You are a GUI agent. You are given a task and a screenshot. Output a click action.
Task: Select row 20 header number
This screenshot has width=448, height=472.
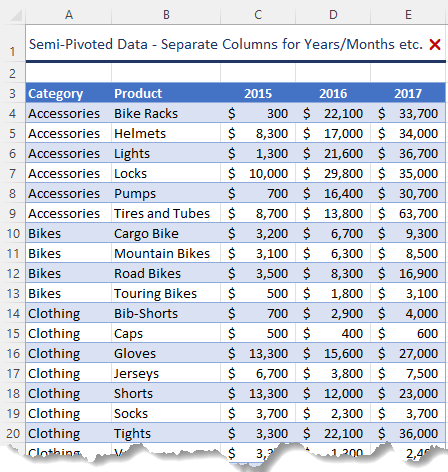pos(13,433)
